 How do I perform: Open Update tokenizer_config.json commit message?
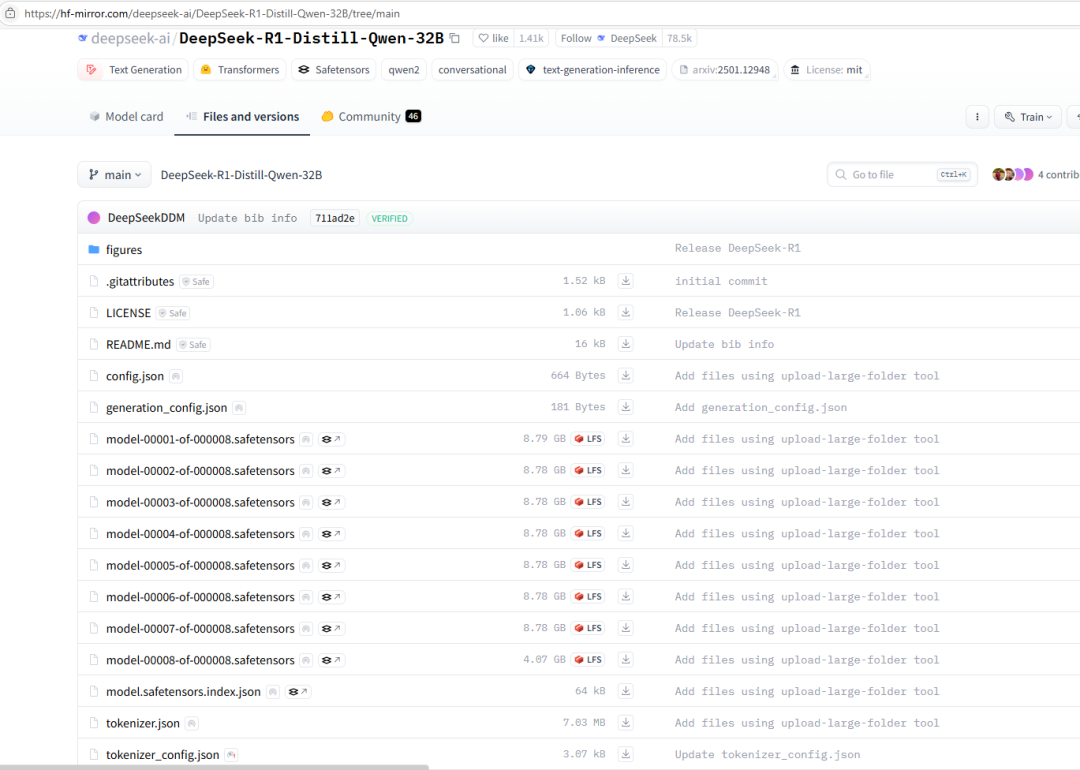click(767, 755)
